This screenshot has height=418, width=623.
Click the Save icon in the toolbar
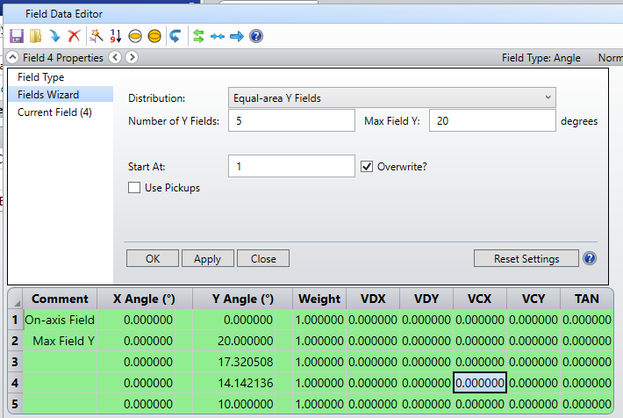16,36
